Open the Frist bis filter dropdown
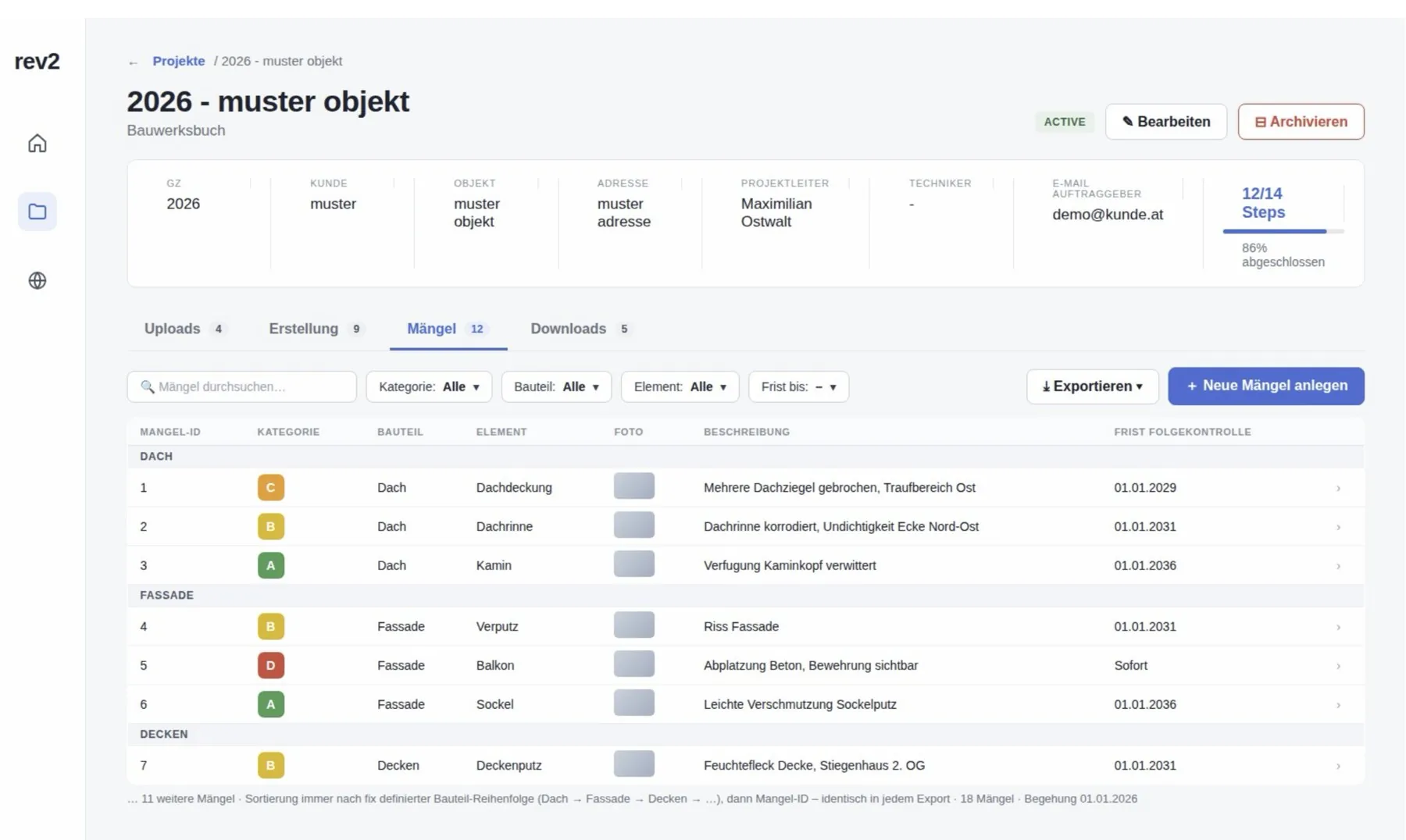The height and width of the screenshot is (840, 1406). click(798, 387)
